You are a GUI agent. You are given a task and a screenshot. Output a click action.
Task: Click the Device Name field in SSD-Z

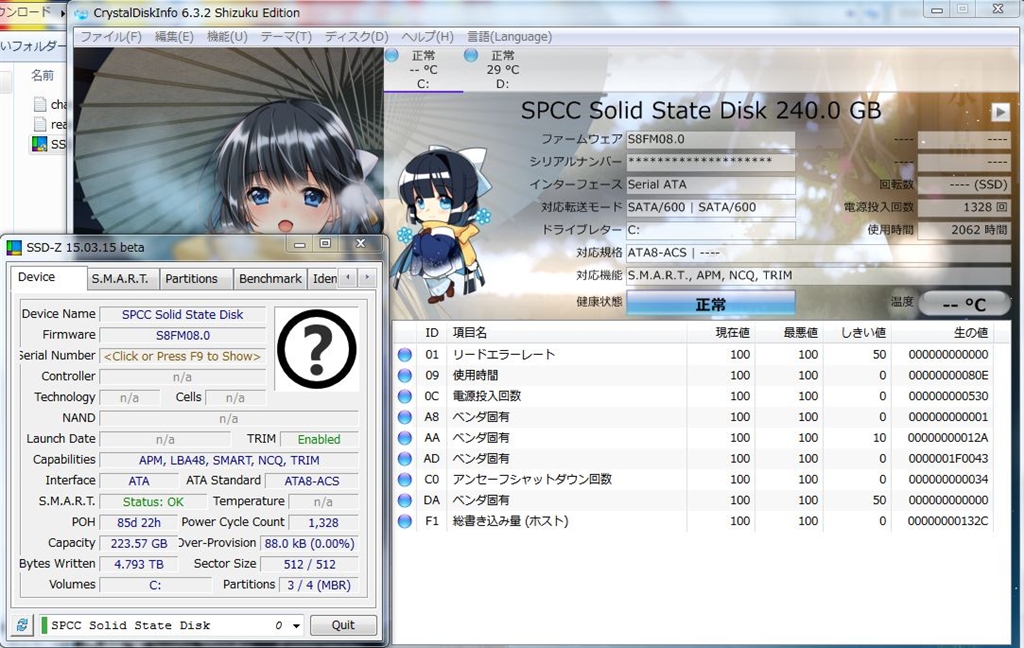click(x=182, y=314)
